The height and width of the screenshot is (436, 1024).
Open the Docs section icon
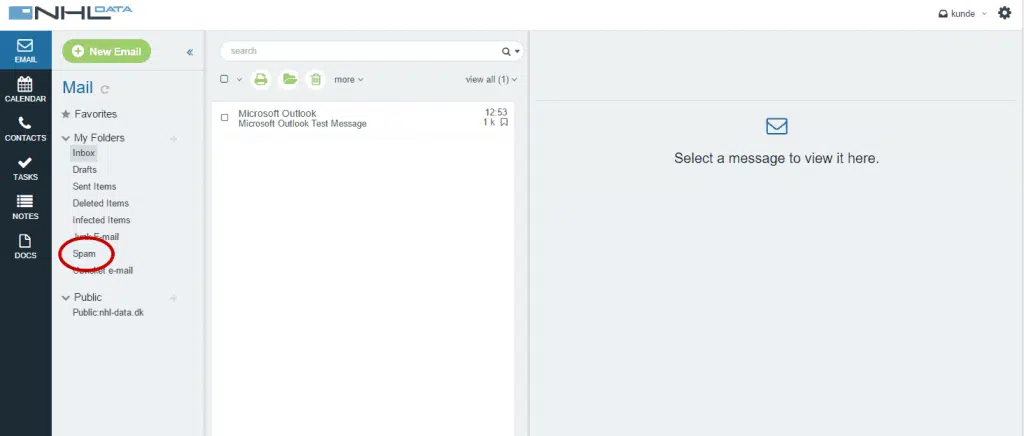[25, 246]
